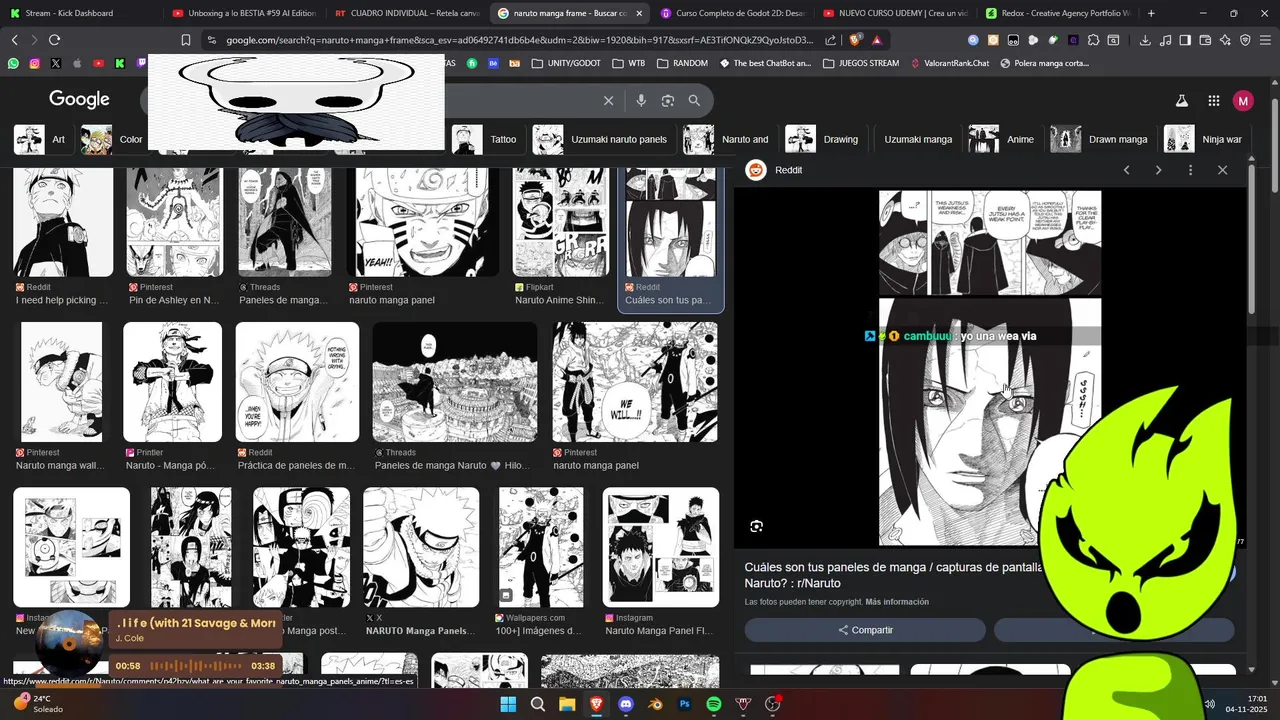Viewport: 1280px width, 720px height.
Task: Open Photoshop from the taskbar
Action: click(685, 704)
